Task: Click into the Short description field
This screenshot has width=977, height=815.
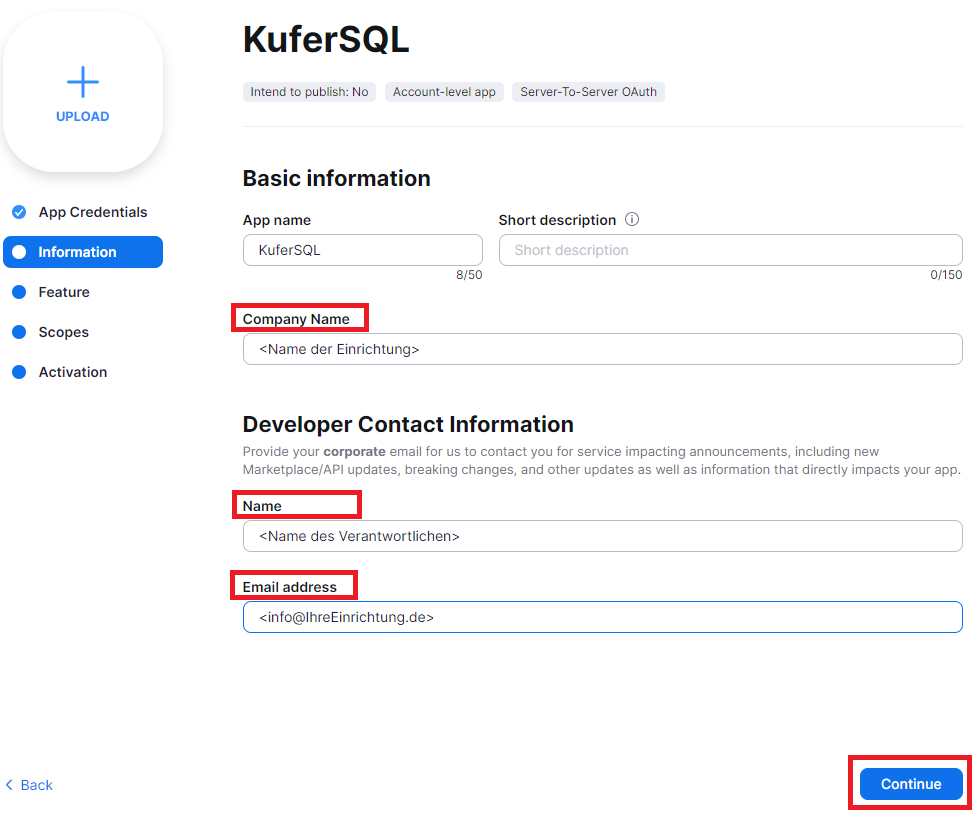Action: (x=730, y=250)
